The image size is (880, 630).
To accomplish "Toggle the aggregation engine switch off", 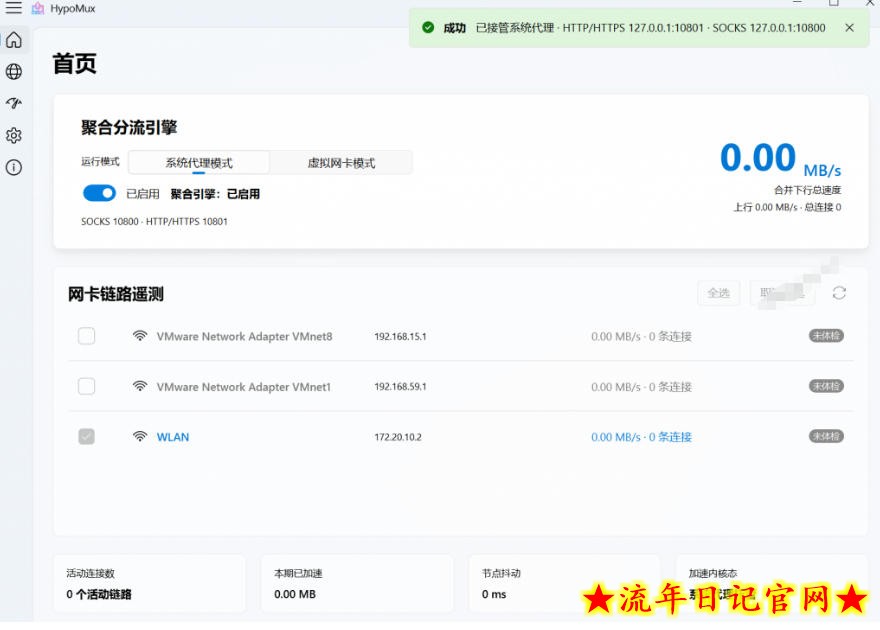I will pyautogui.click(x=99, y=194).
